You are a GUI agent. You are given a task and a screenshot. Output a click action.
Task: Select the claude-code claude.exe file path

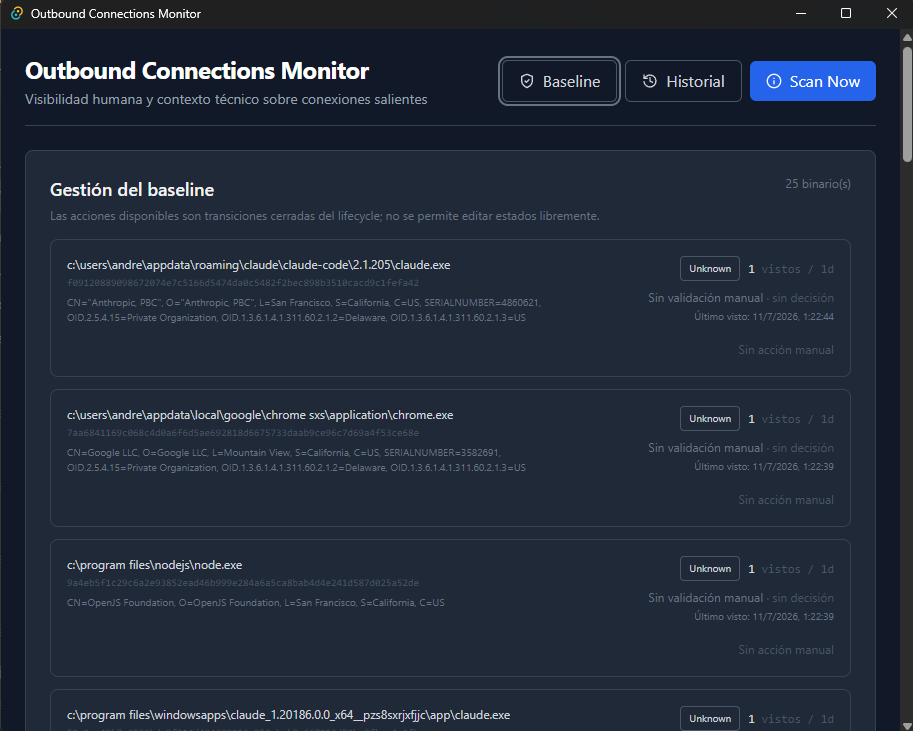pos(259,265)
